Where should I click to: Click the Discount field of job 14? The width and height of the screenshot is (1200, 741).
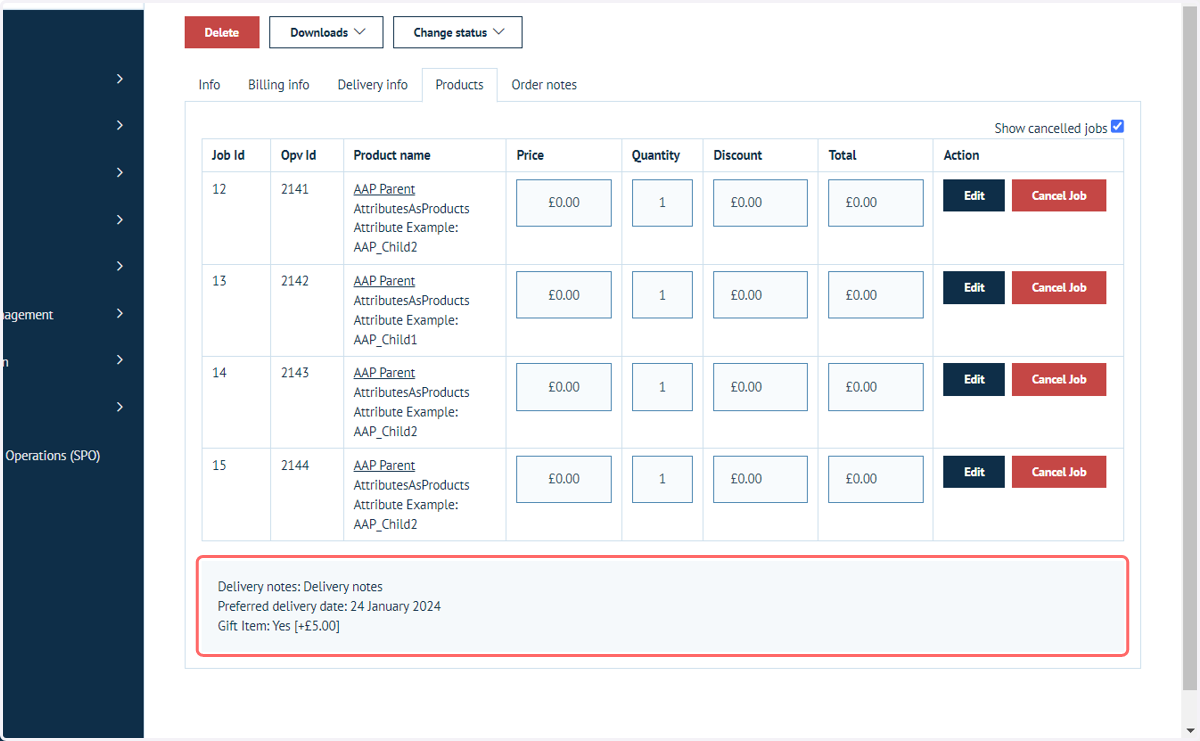760,387
